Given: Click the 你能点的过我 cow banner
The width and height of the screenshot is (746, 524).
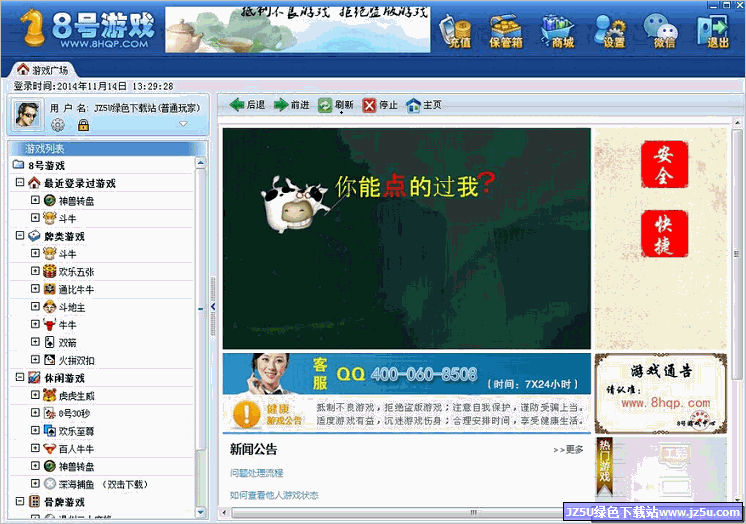Looking at the screenshot, I should pos(407,238).
